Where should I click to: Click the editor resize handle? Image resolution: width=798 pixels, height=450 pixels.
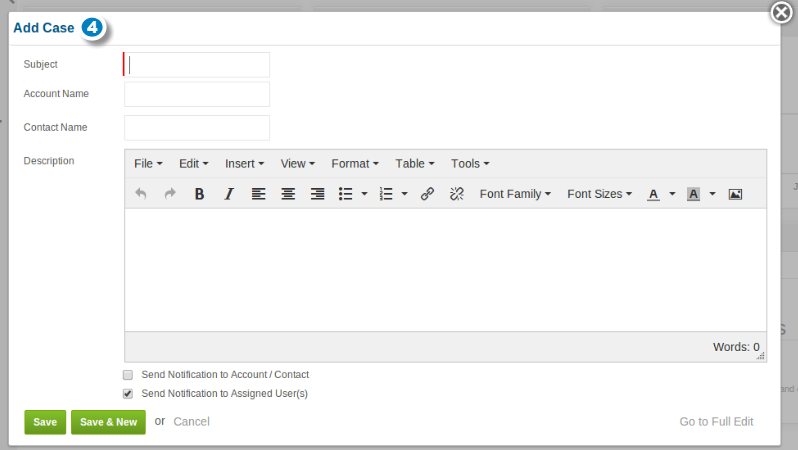click(x=760, y=356)
